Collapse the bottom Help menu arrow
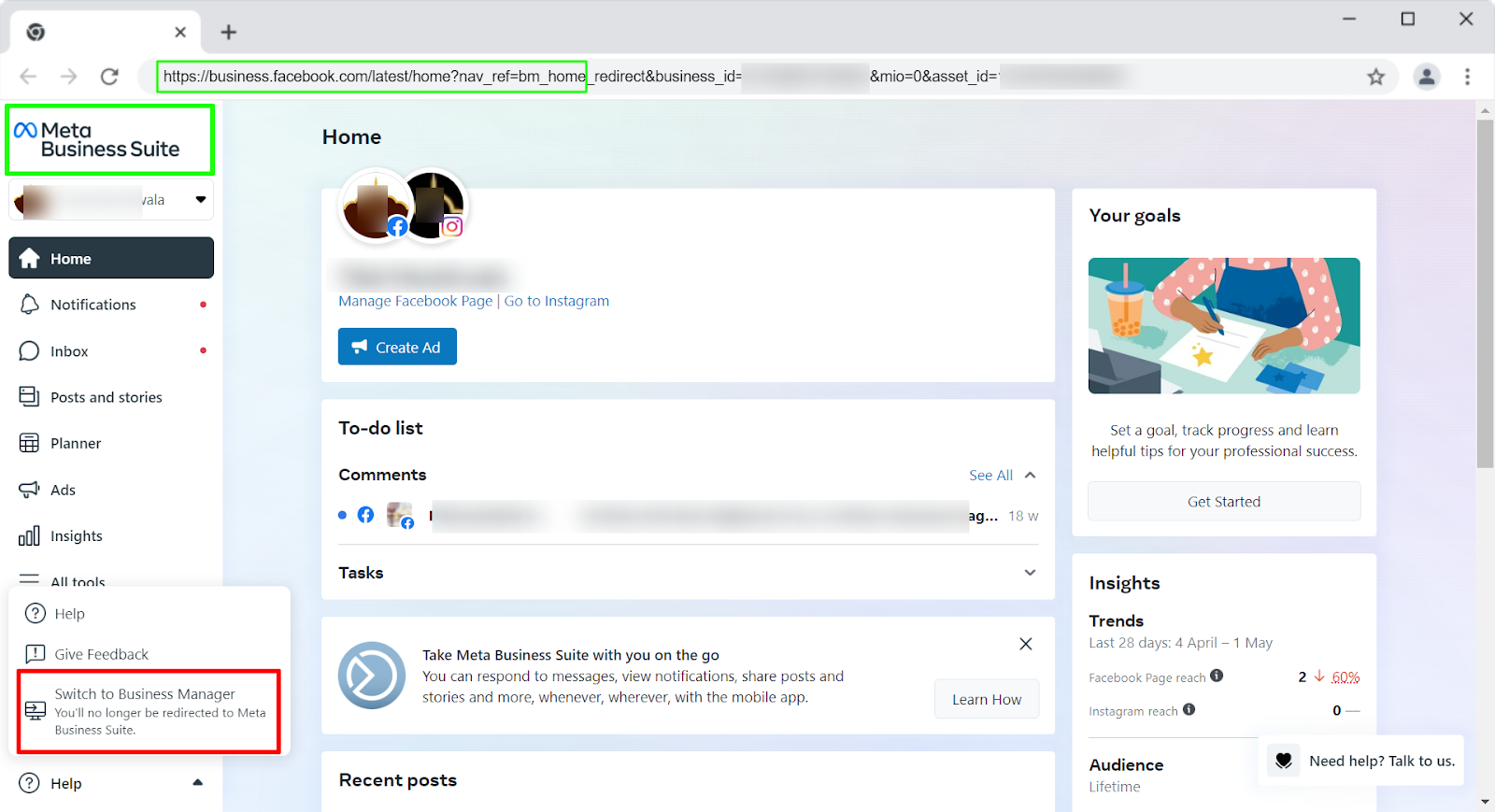Screen dimensions: 1495x812 click(x=198, y=783)
